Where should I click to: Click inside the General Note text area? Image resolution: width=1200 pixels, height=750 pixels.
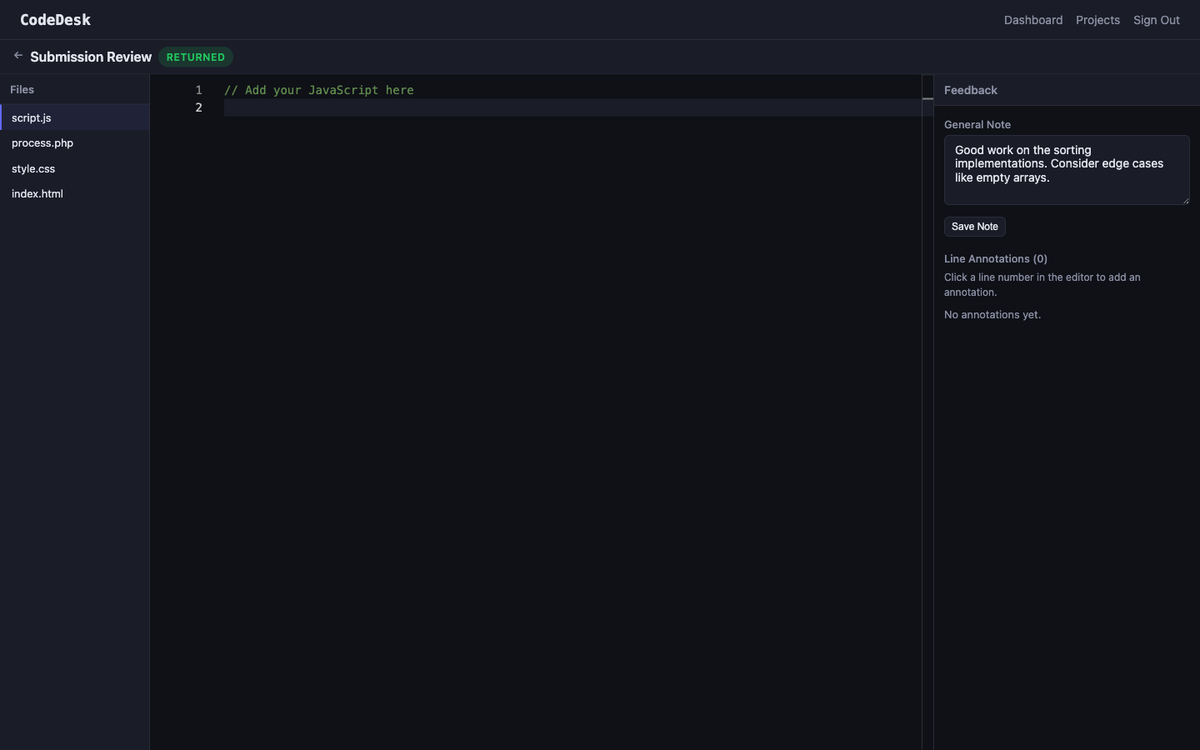point(1066,170)
